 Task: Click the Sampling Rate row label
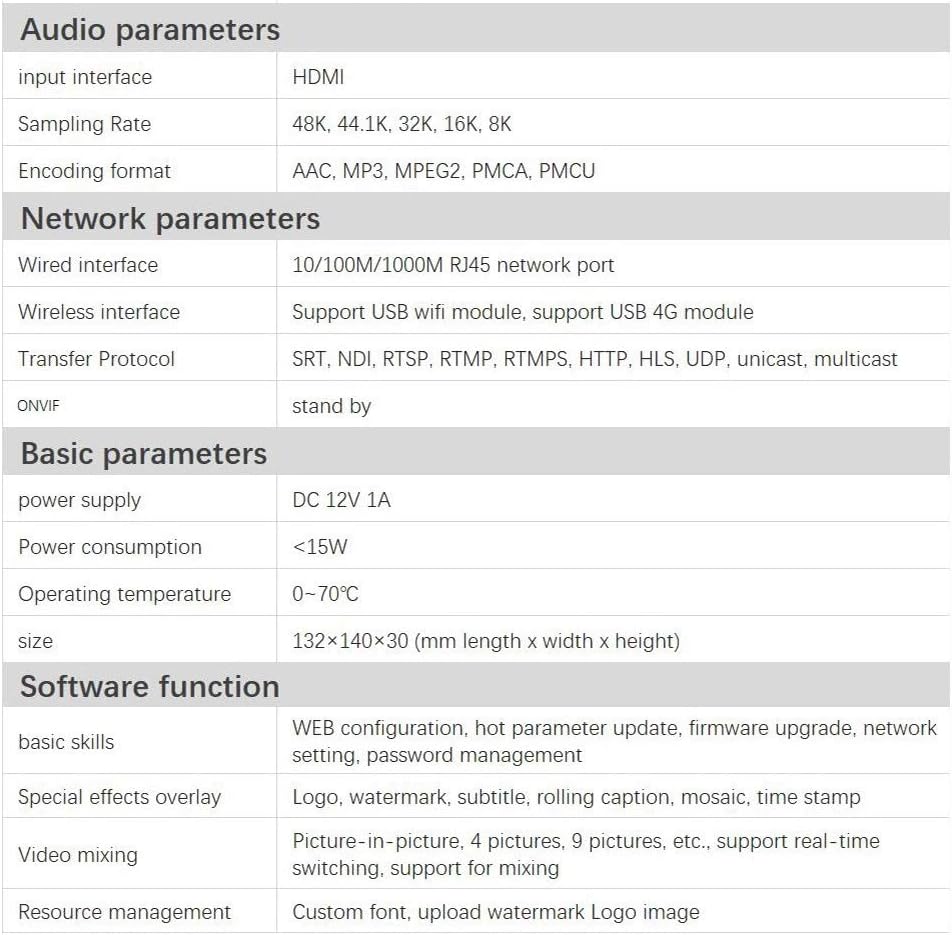pos(84,124)
